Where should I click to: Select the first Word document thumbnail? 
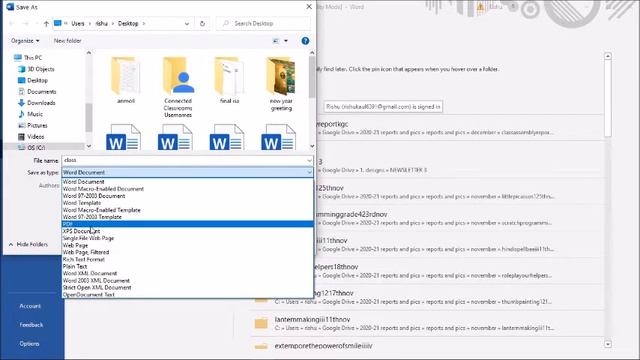pyautogui.click(x=123, y=138)
